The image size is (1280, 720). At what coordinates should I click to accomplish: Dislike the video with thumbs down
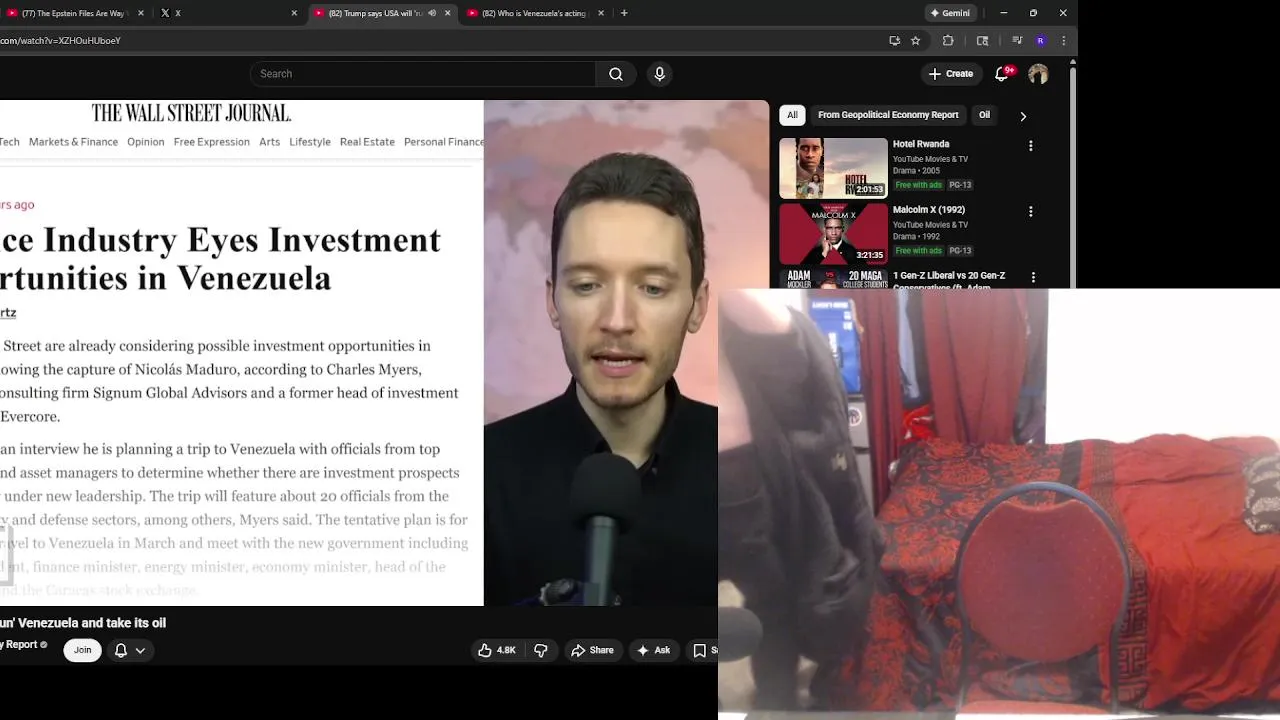pyautogui.click(x=541, y=650)
